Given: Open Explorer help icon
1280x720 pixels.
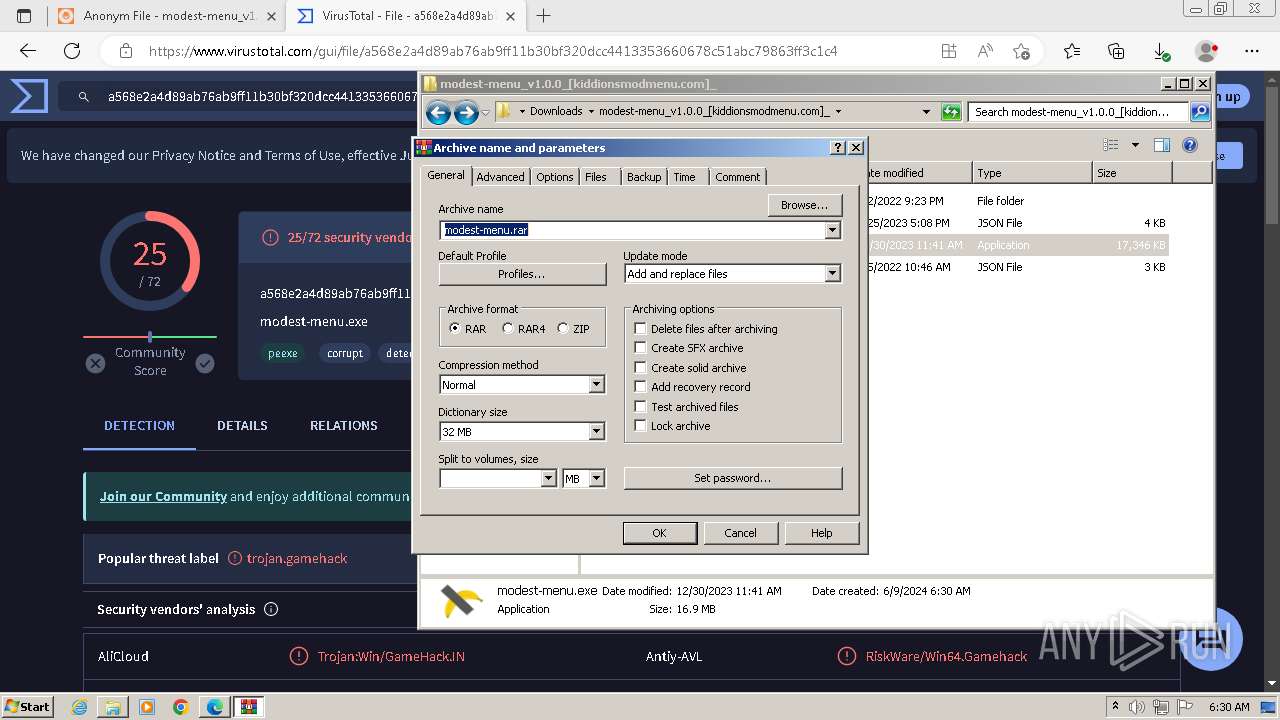Looking at the screenshot, I should coord(1190,145).
